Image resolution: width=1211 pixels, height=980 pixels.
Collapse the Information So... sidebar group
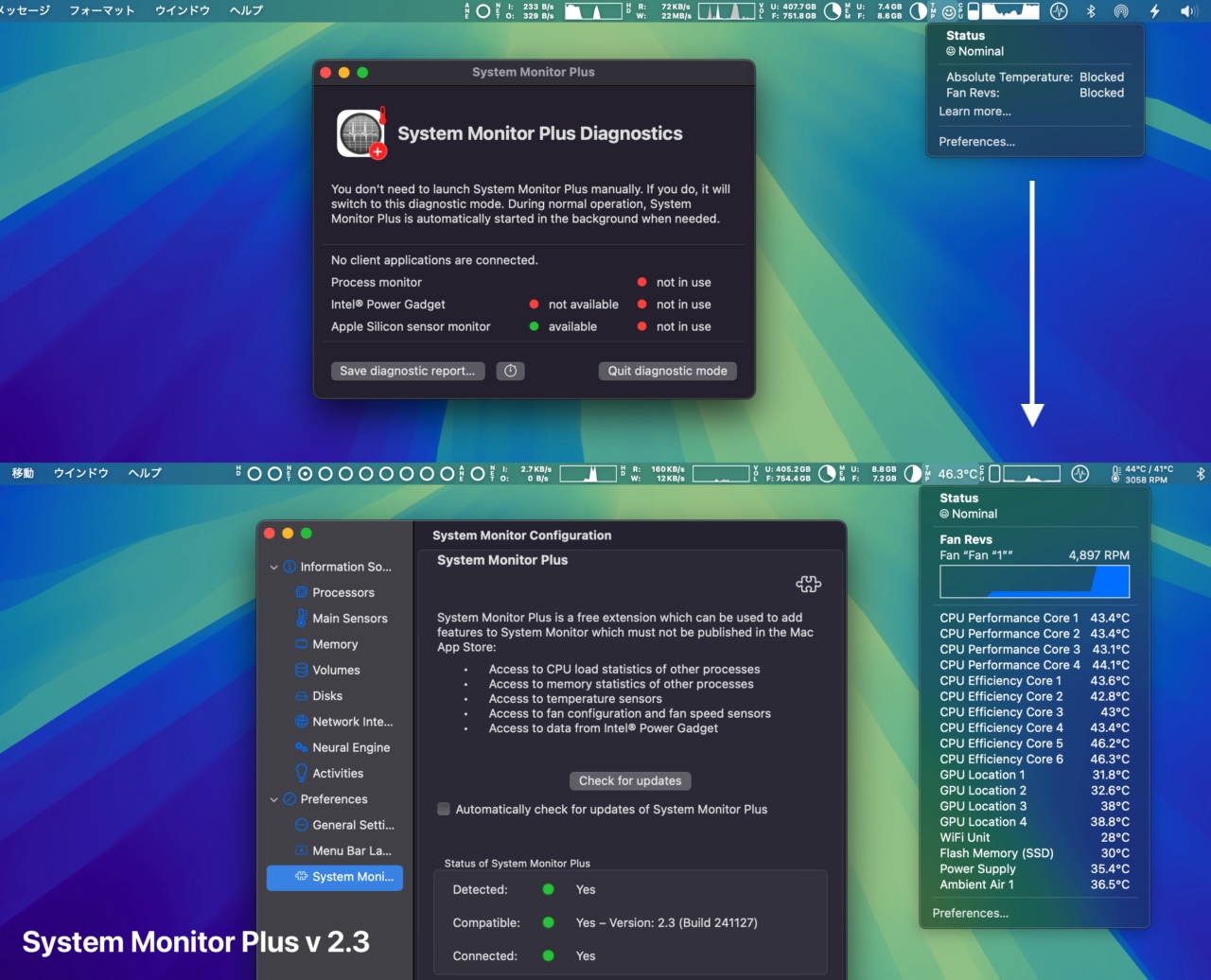273,567
